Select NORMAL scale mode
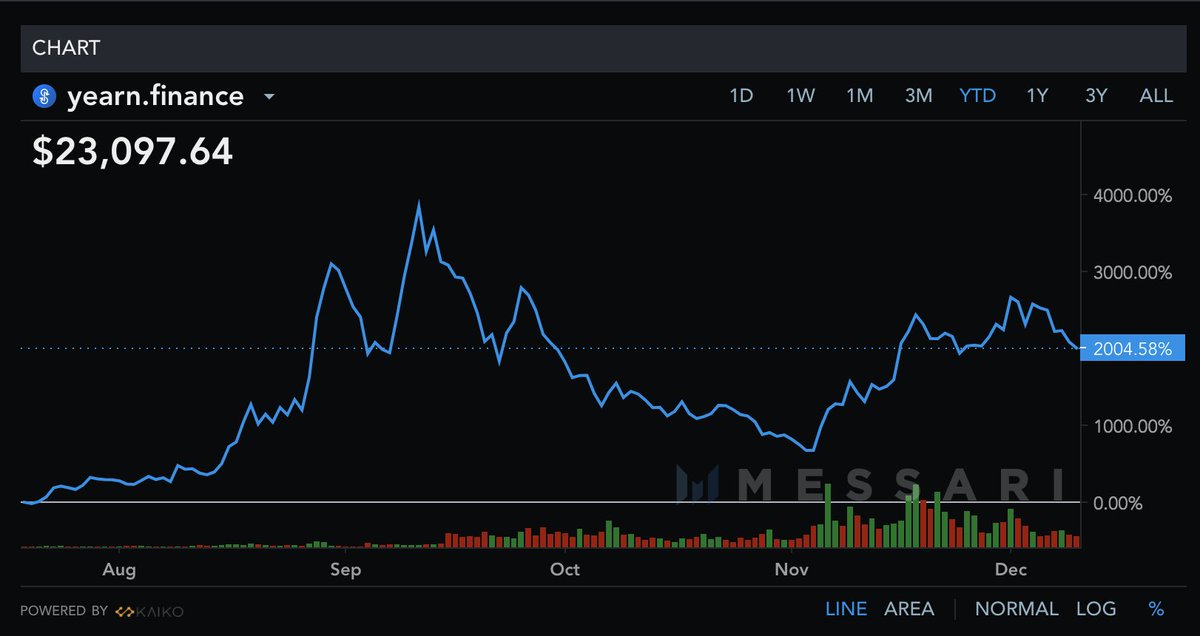Viewport: 1200px width, 636px height. pyautogui.click(x=1017, y=608)
